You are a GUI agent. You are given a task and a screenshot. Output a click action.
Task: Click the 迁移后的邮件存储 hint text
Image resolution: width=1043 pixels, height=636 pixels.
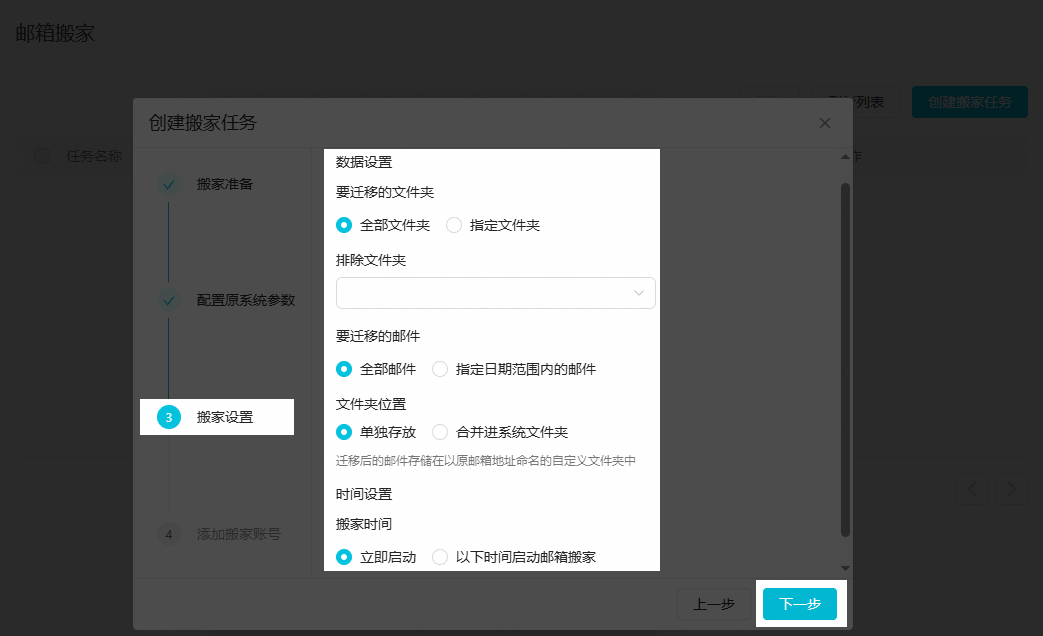pyautogui.click(x=486, y=460)
